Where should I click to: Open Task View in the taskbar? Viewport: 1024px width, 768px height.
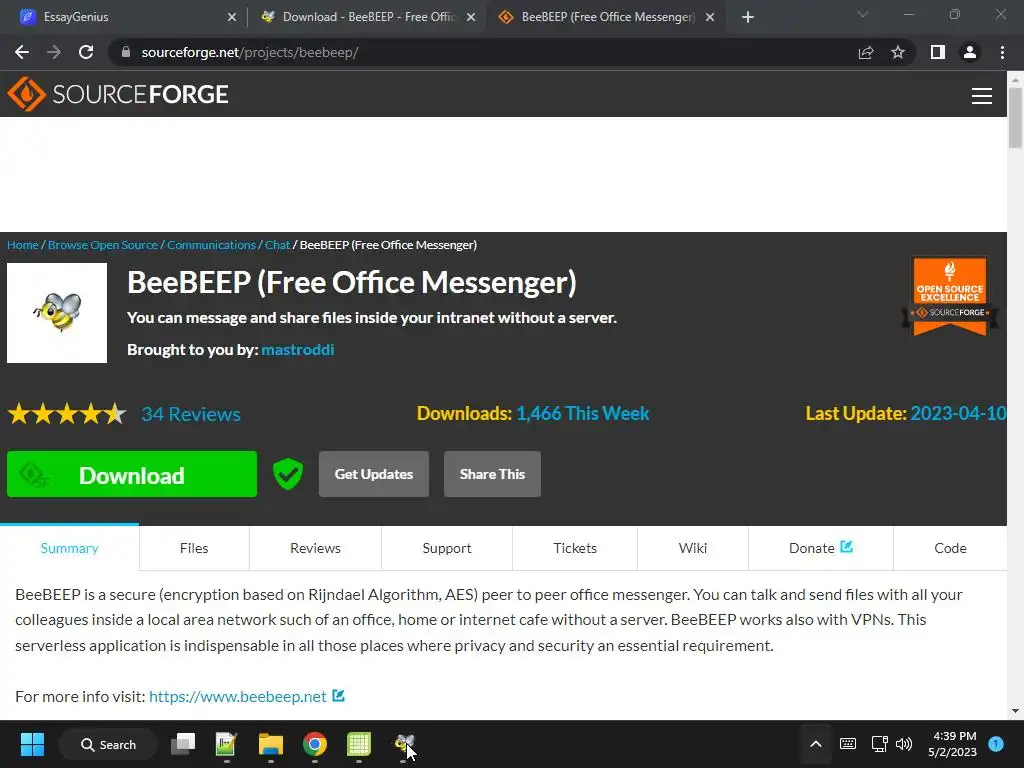183,744
